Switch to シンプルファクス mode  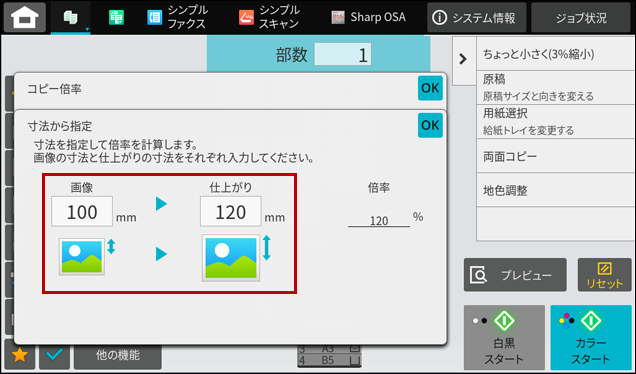tap(177, 17)
